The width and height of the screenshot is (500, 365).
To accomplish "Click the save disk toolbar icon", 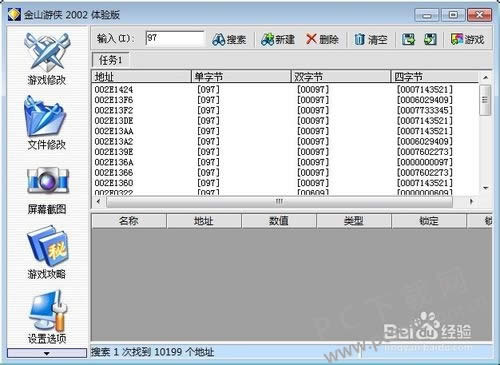I will point(408,39).
